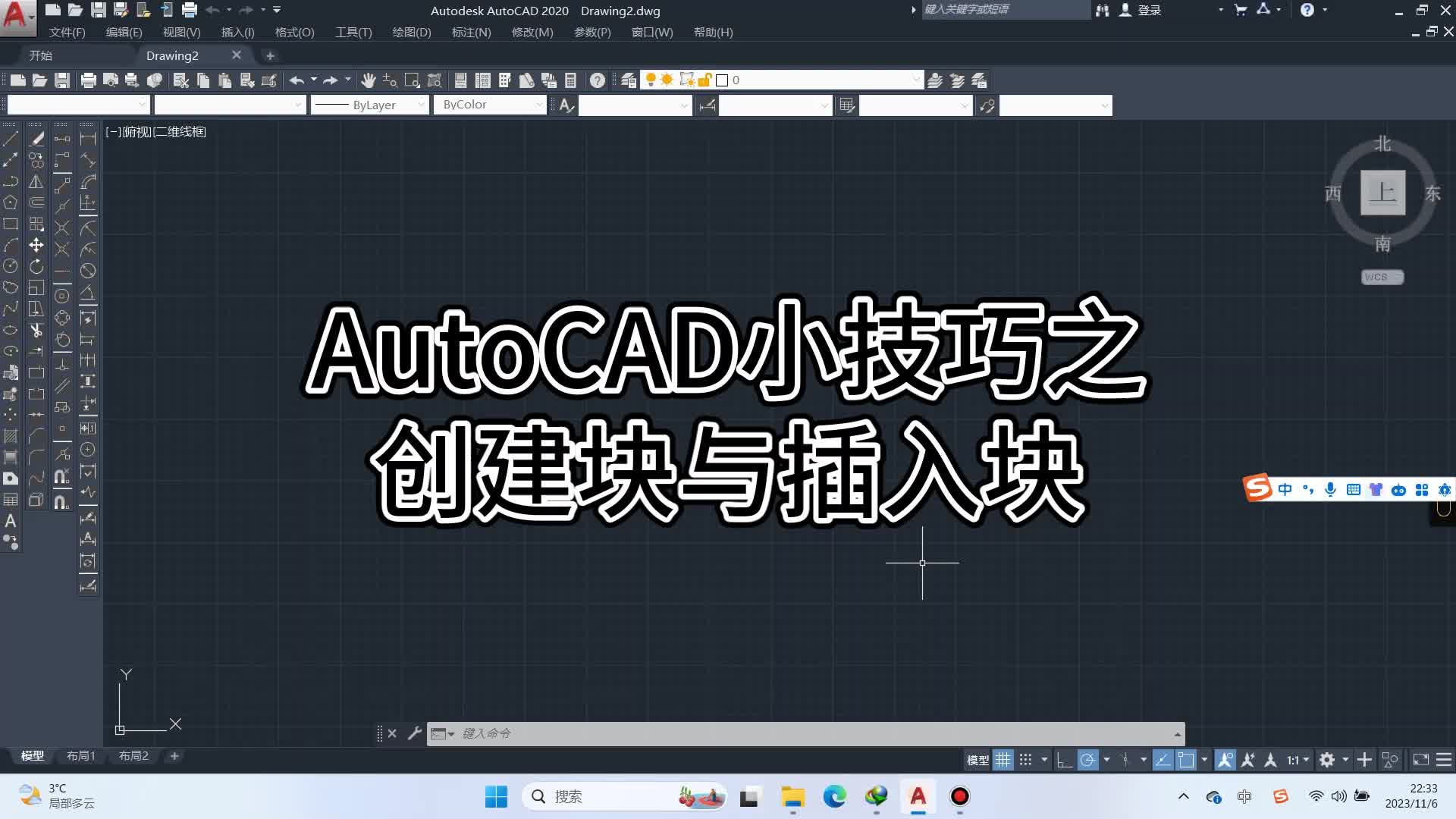Click the plus button to create a new drawing
This screenshot has width=1456, height=819.
[x=271, y=55]
